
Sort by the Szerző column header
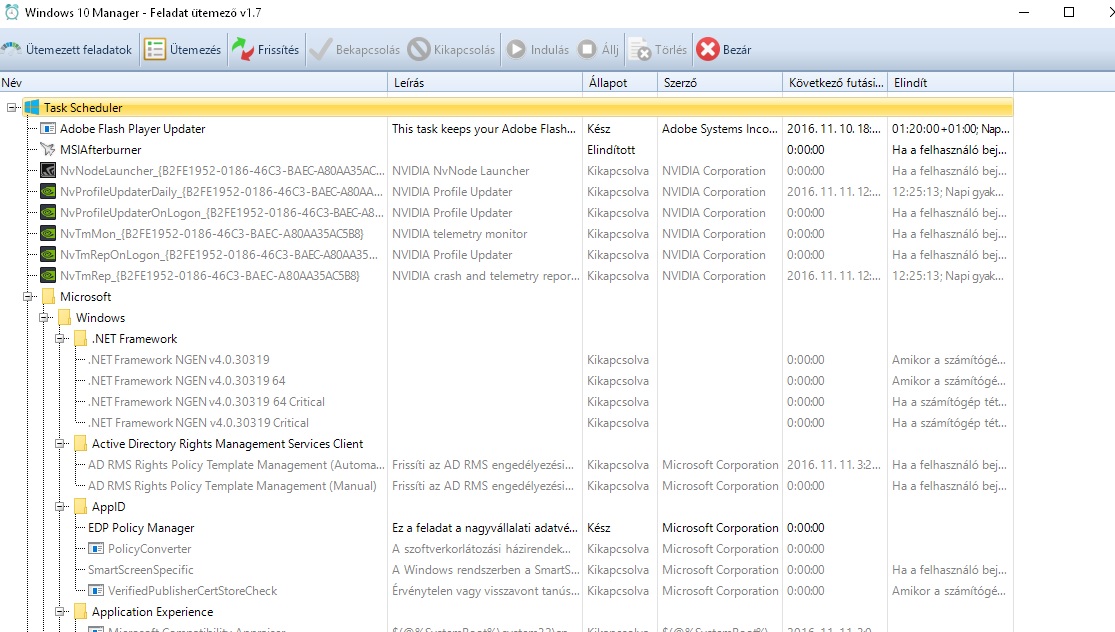click(720, 82)
